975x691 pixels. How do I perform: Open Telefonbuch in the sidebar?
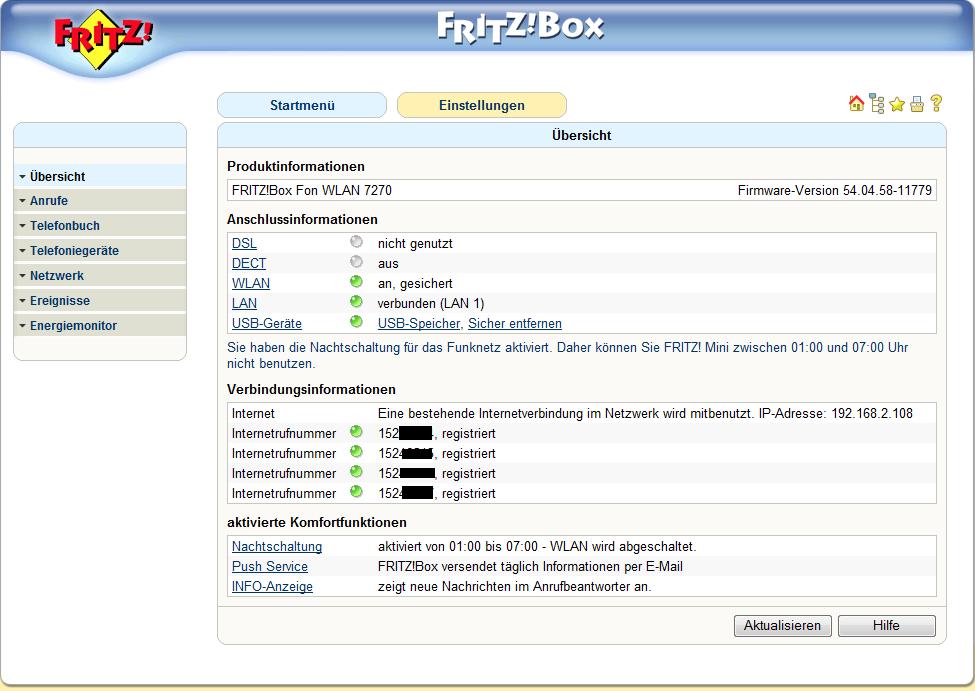pyautogui.click(x=100, y=226)
